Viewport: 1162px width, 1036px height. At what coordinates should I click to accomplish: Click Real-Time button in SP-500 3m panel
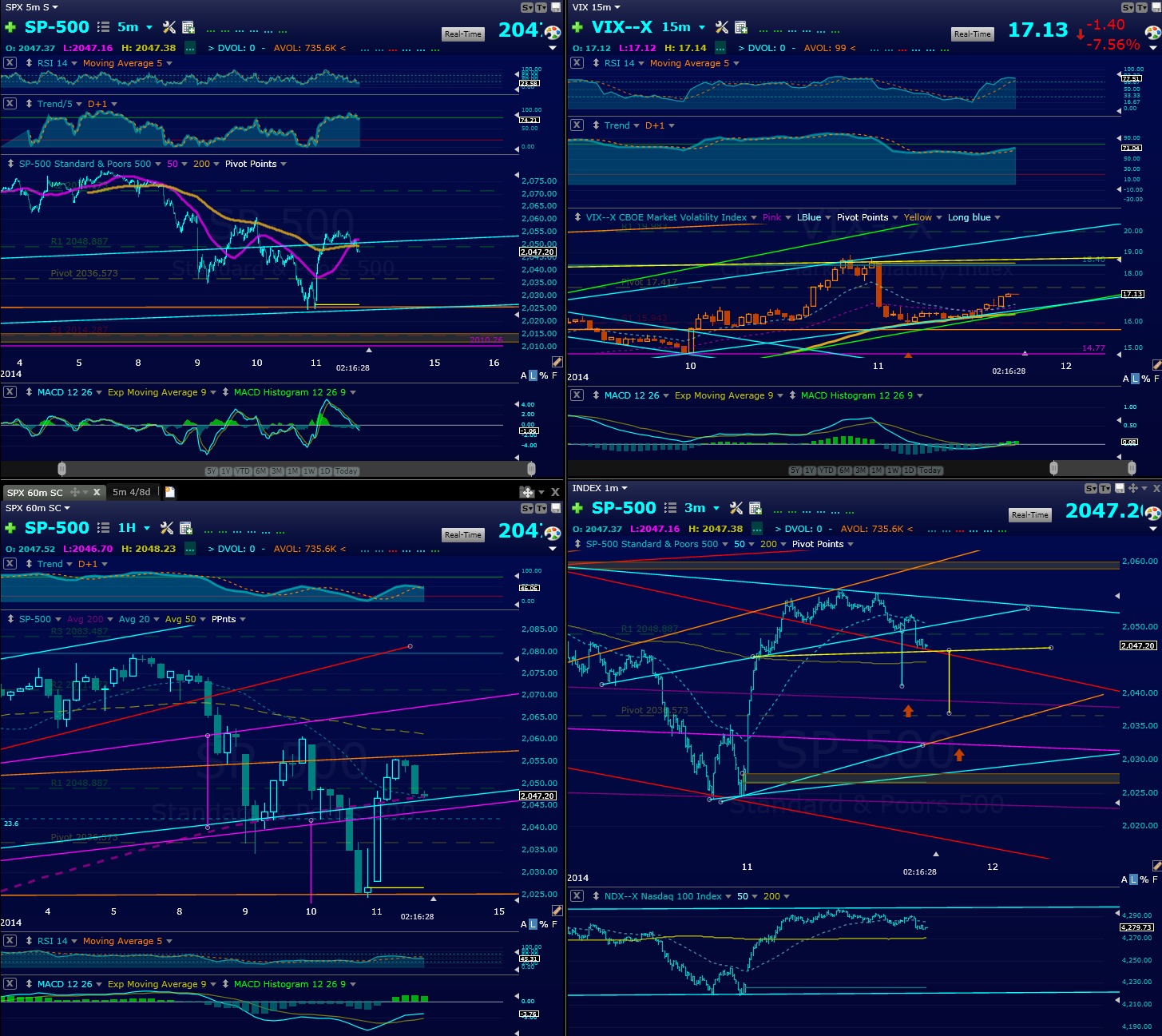1029,514
